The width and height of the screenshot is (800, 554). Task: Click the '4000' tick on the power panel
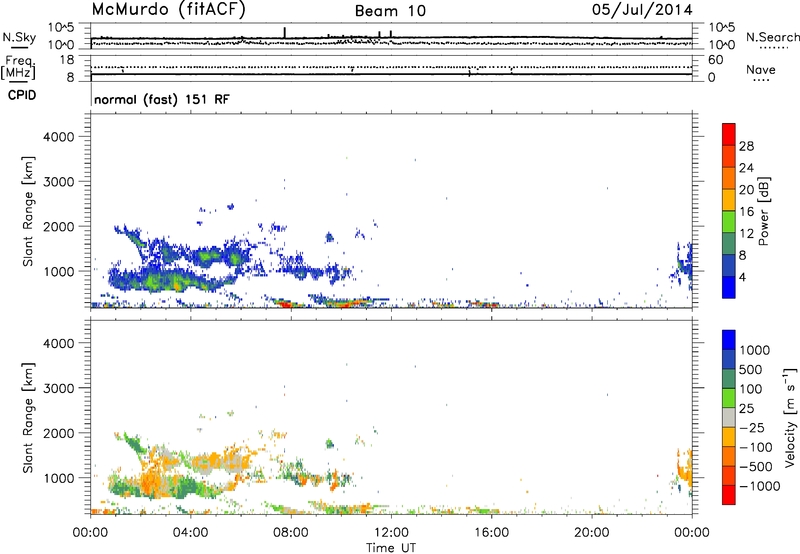pyautogui.click(x=58, y=137)
